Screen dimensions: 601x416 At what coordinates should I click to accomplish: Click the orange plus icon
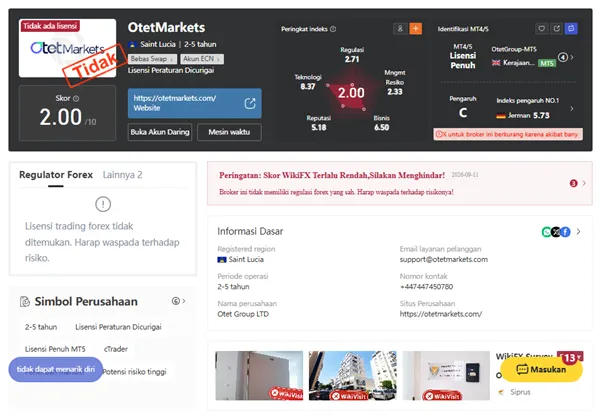coord(415,29)
